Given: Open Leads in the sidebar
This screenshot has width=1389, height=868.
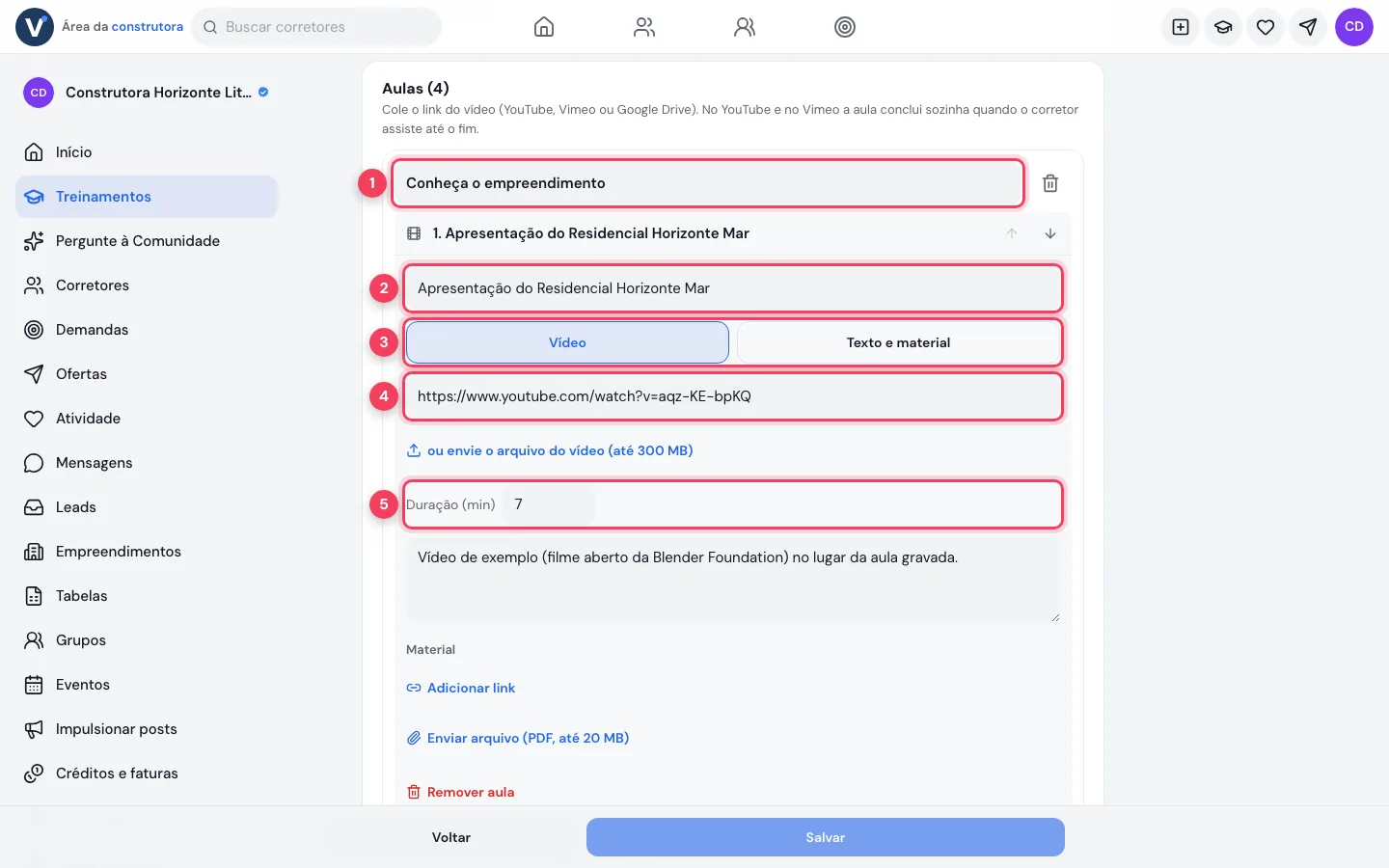Looking at the screenshot, I should (147, 507).
